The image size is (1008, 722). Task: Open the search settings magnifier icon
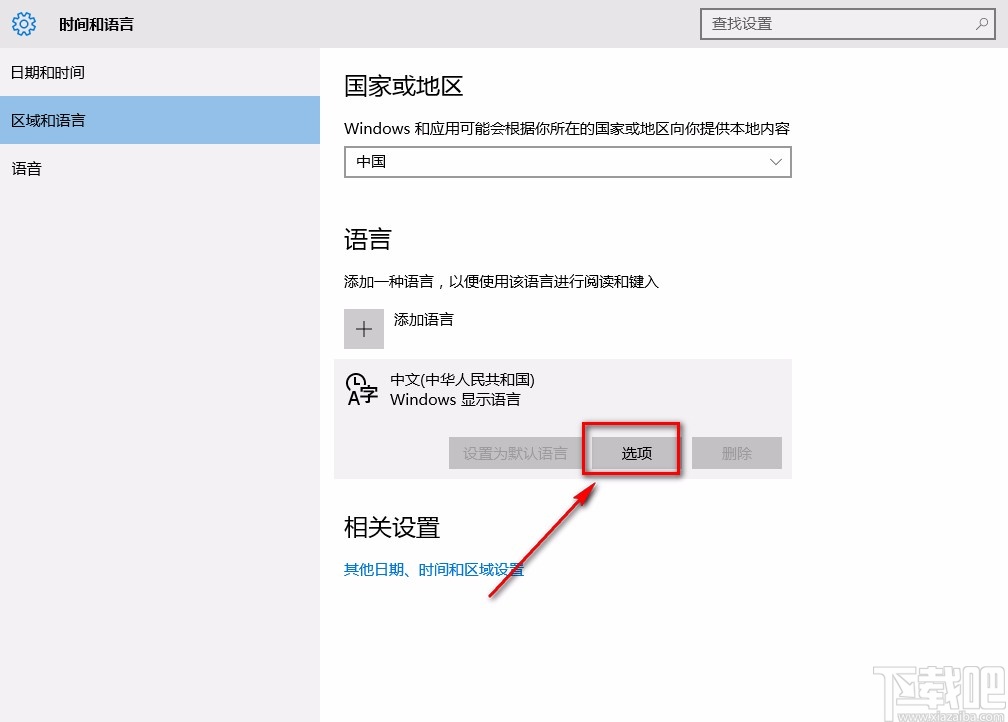click(x=981, y=23)
